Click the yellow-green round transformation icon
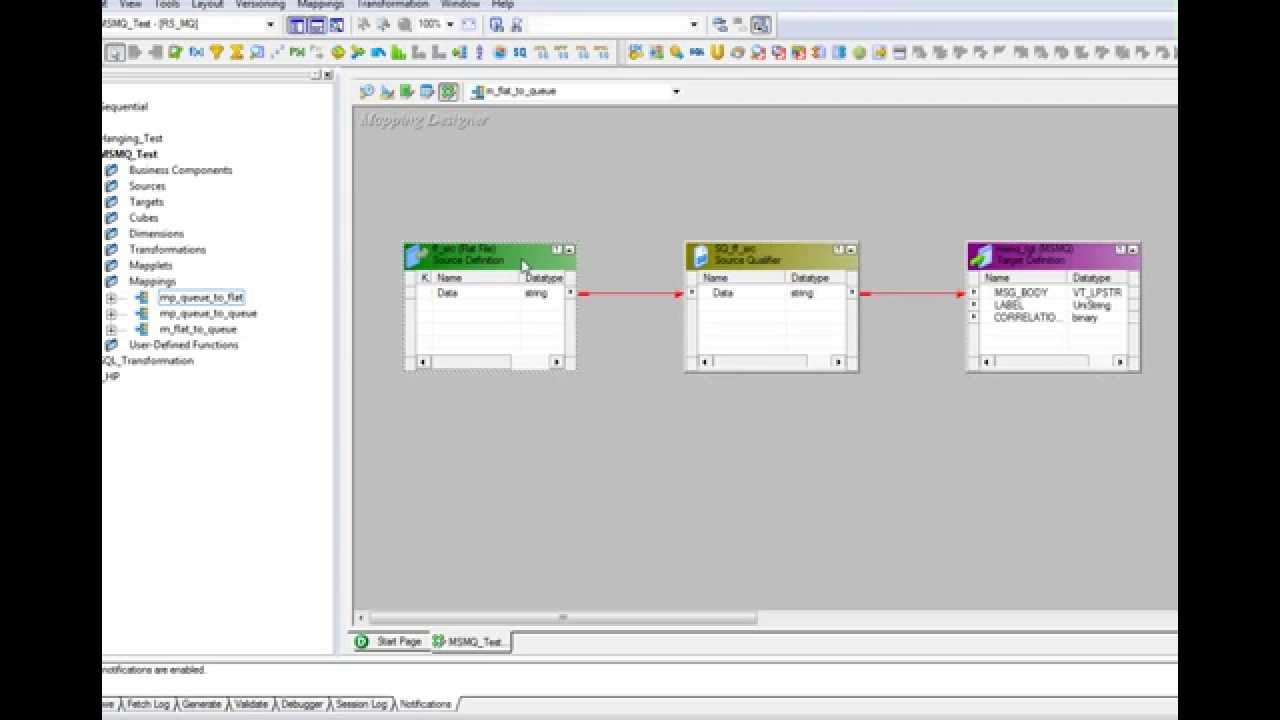 point(338,52)
